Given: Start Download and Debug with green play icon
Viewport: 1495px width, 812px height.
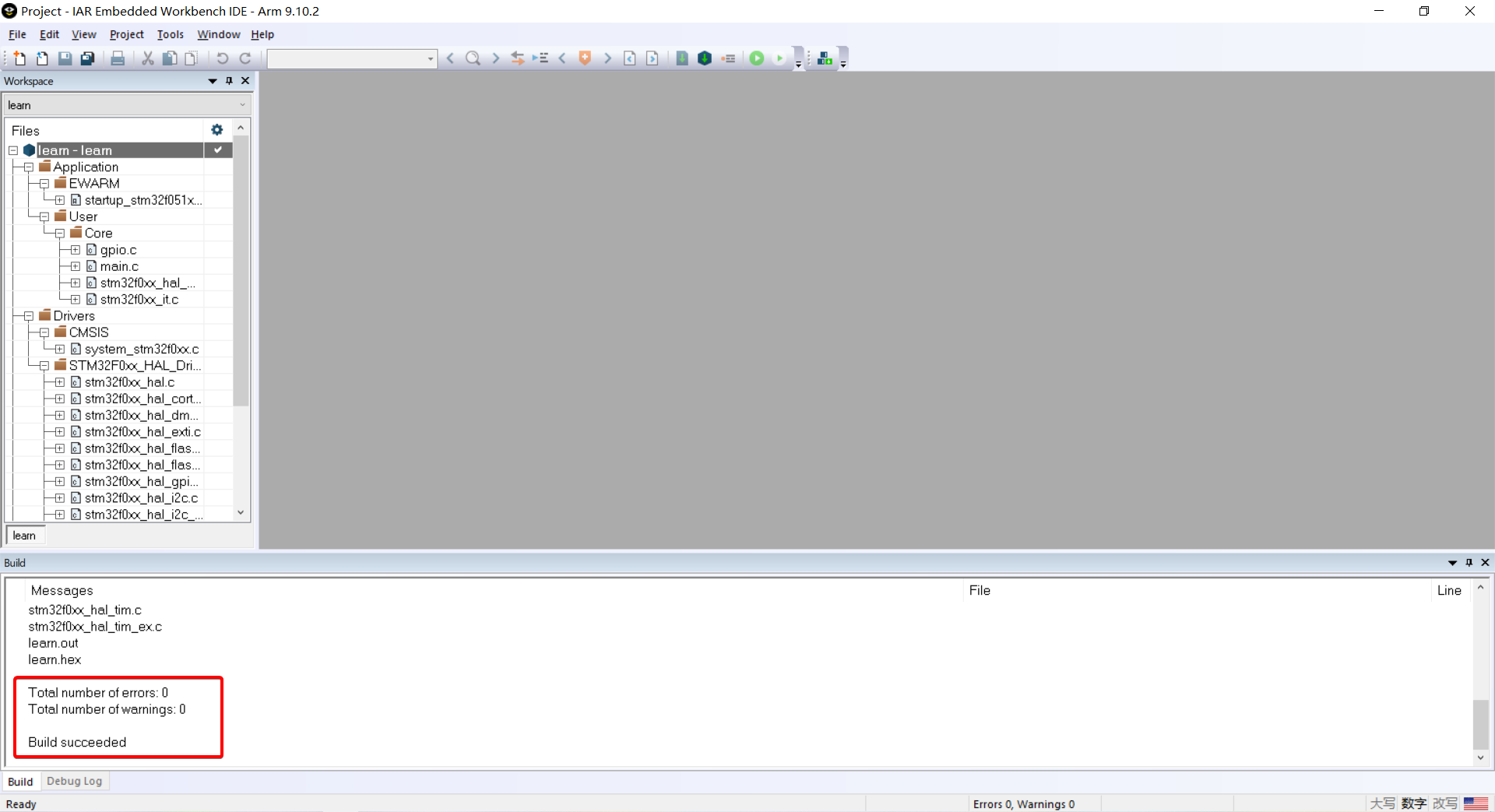Looking at the screenshot, I should (756, 58).
